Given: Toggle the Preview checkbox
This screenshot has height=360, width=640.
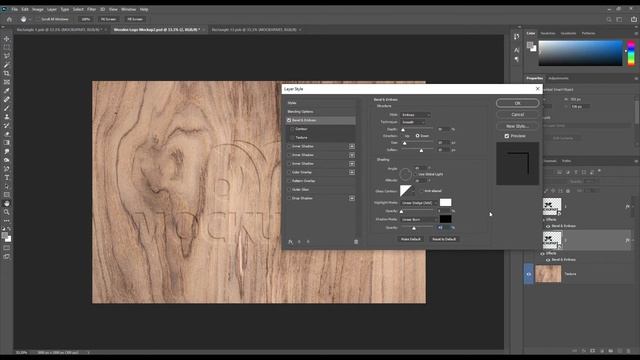Looking at the screenshot, I should point(507,136).
